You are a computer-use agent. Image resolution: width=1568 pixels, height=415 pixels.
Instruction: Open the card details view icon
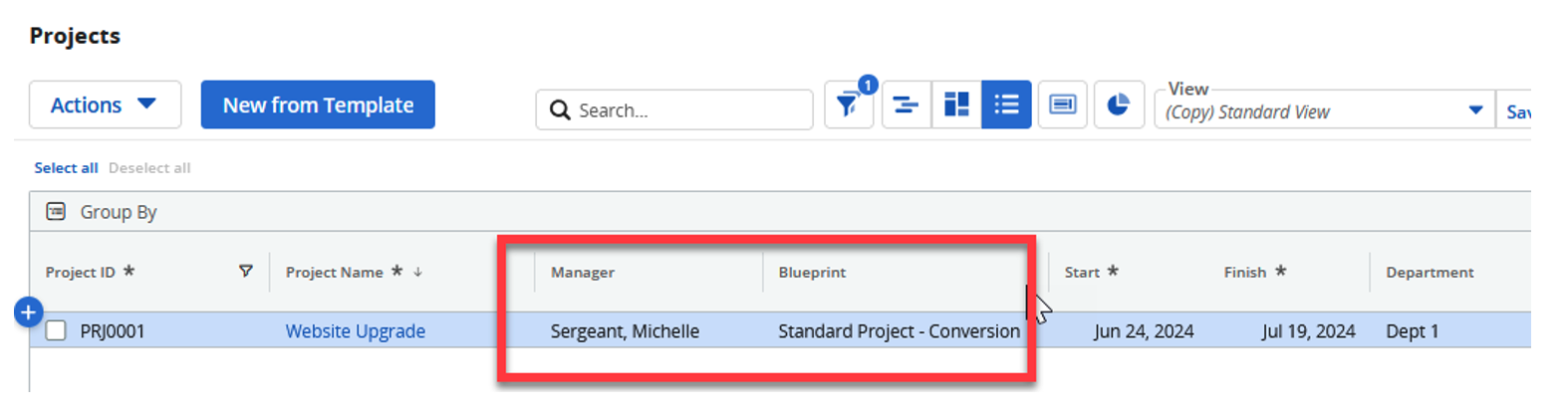1063,104
